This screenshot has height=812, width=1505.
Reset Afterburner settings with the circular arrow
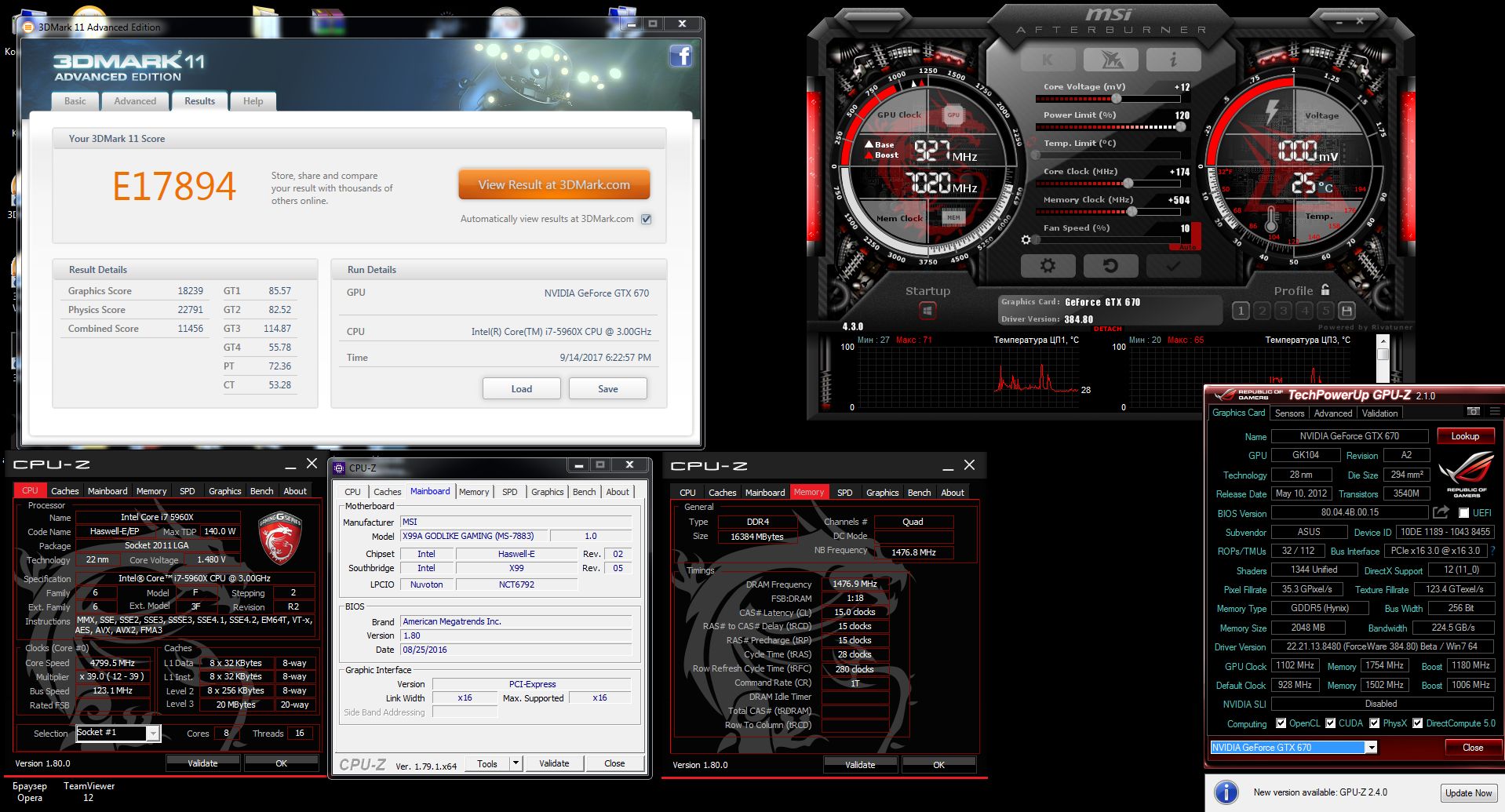point(1110,266)
